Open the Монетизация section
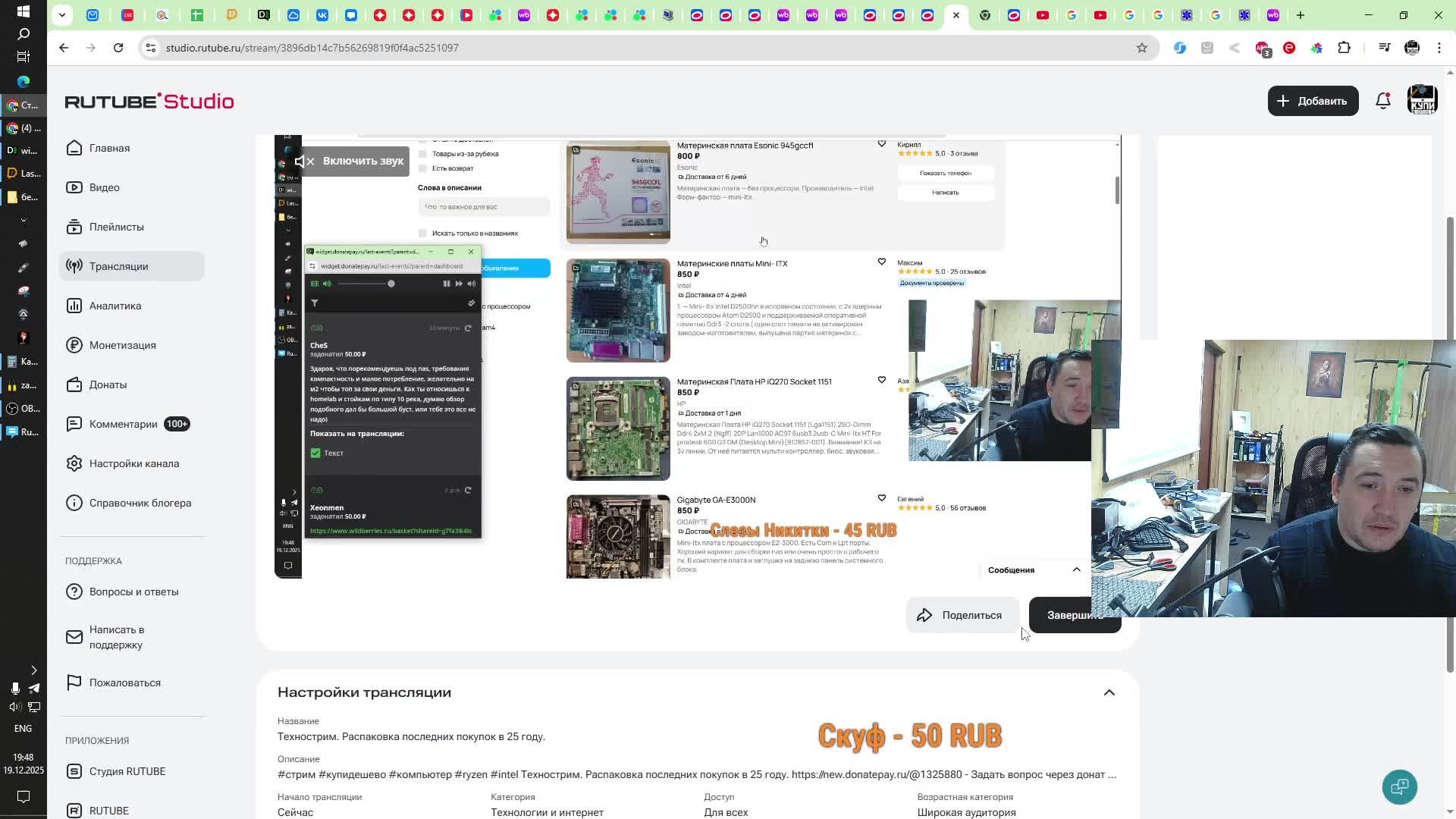This screenshot has width=1456, height=819. pos(122,345)
